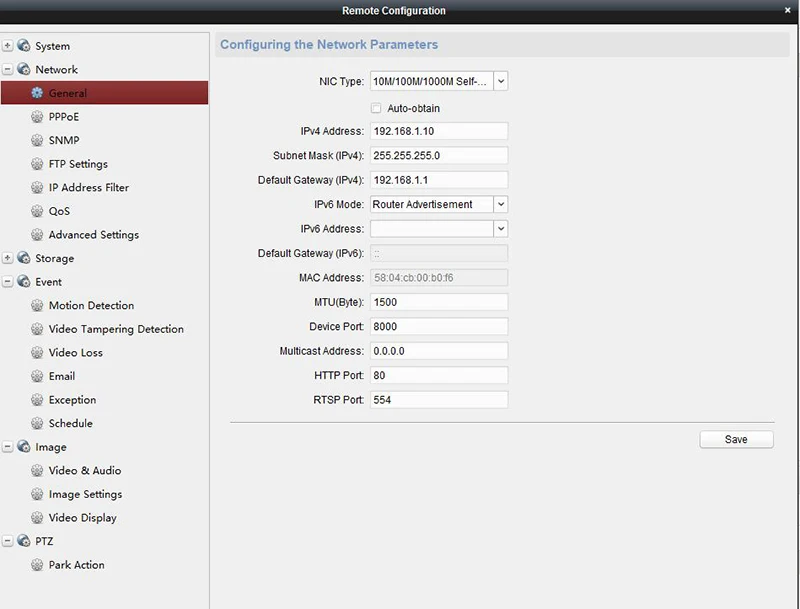Open the SNMP settings page
Image resolution: width=800 pixels, height=609 pixels.
(64, 140)
